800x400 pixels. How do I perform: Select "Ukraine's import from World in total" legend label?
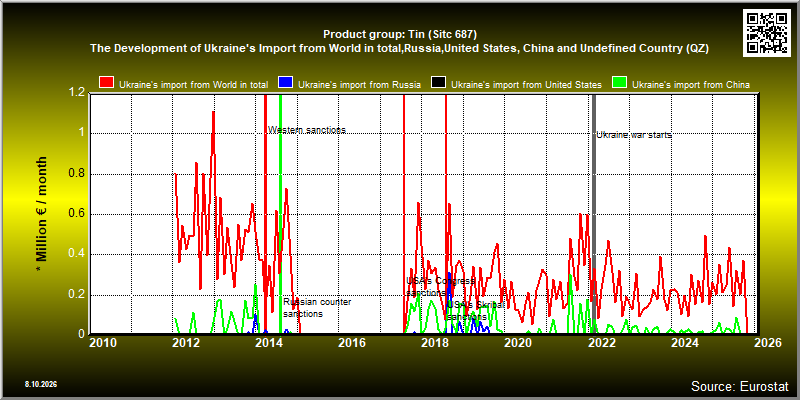[x=193, y=85]
